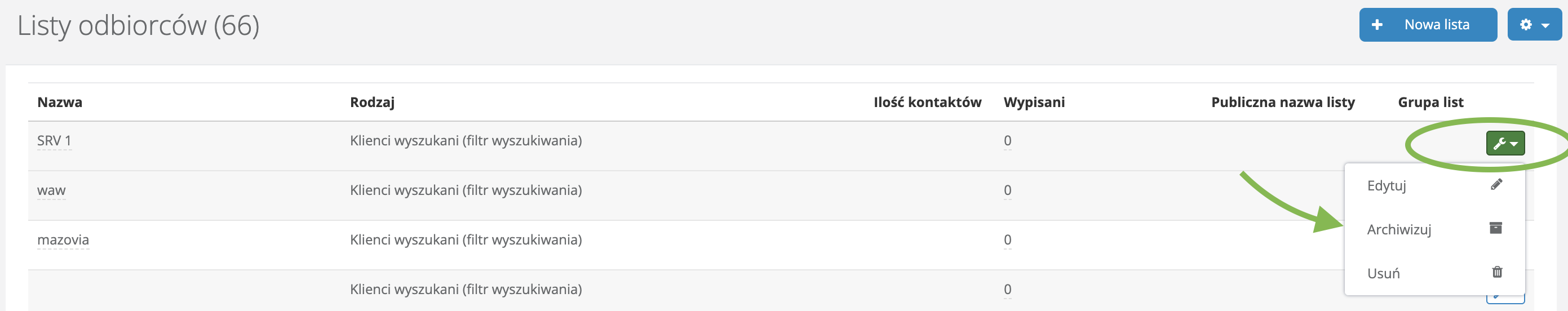Open the mazovia list name
This screenshot has width=1568, height=311.
point(63,240)
